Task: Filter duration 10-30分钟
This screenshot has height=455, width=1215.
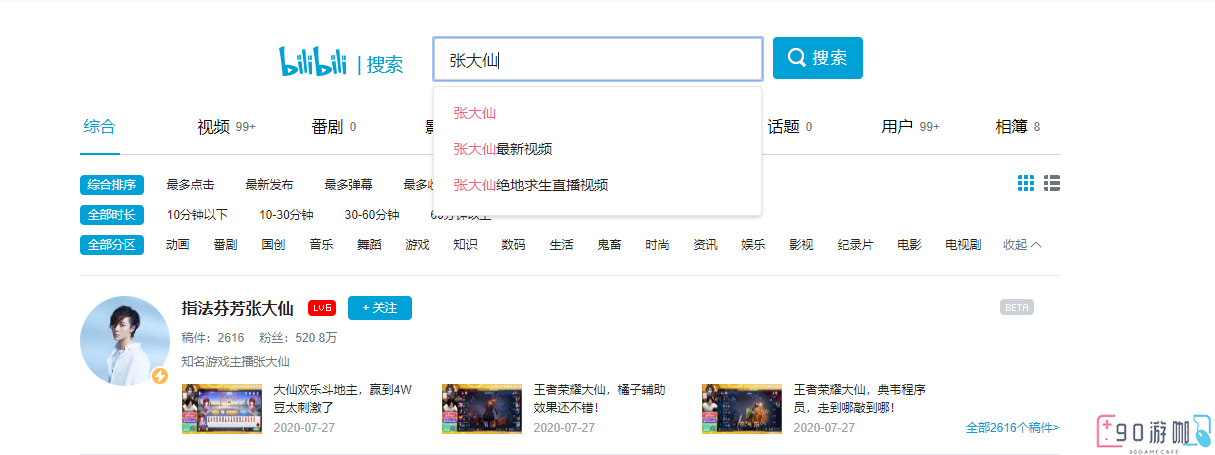Action: (x=286, y=215)
